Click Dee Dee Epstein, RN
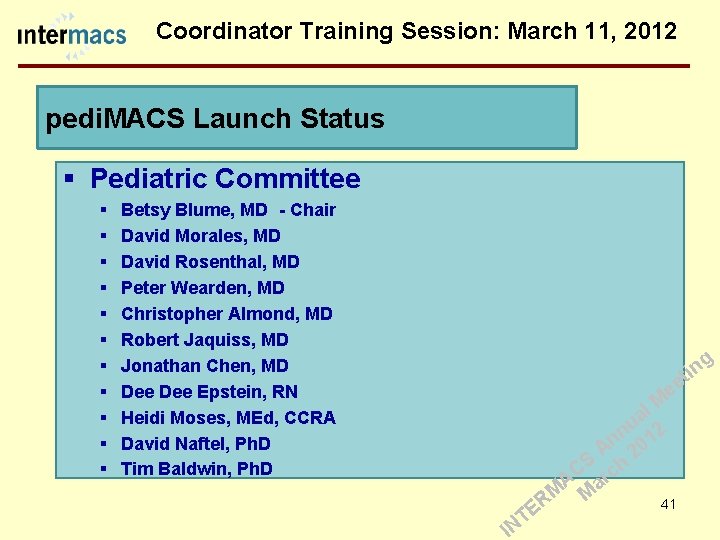 209,392
